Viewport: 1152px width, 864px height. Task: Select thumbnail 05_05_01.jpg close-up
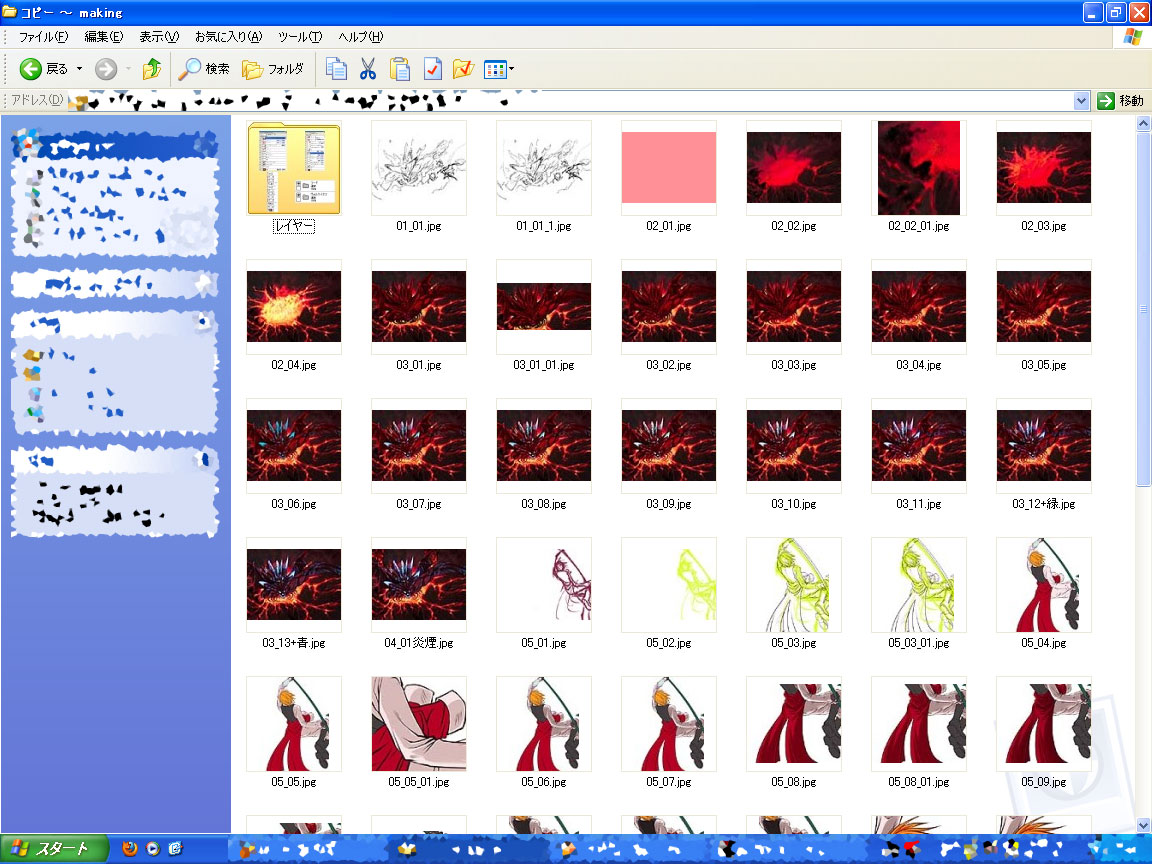coord(419,724)
